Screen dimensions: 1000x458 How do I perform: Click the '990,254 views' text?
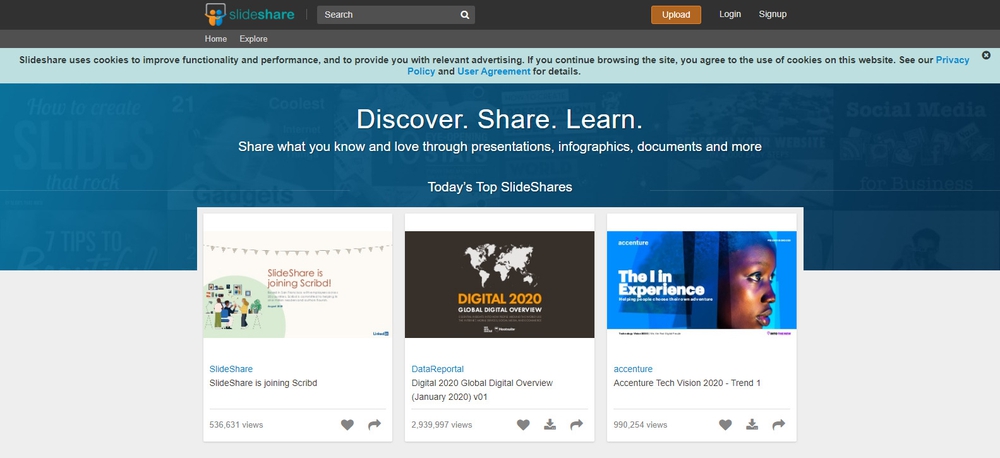640,425
